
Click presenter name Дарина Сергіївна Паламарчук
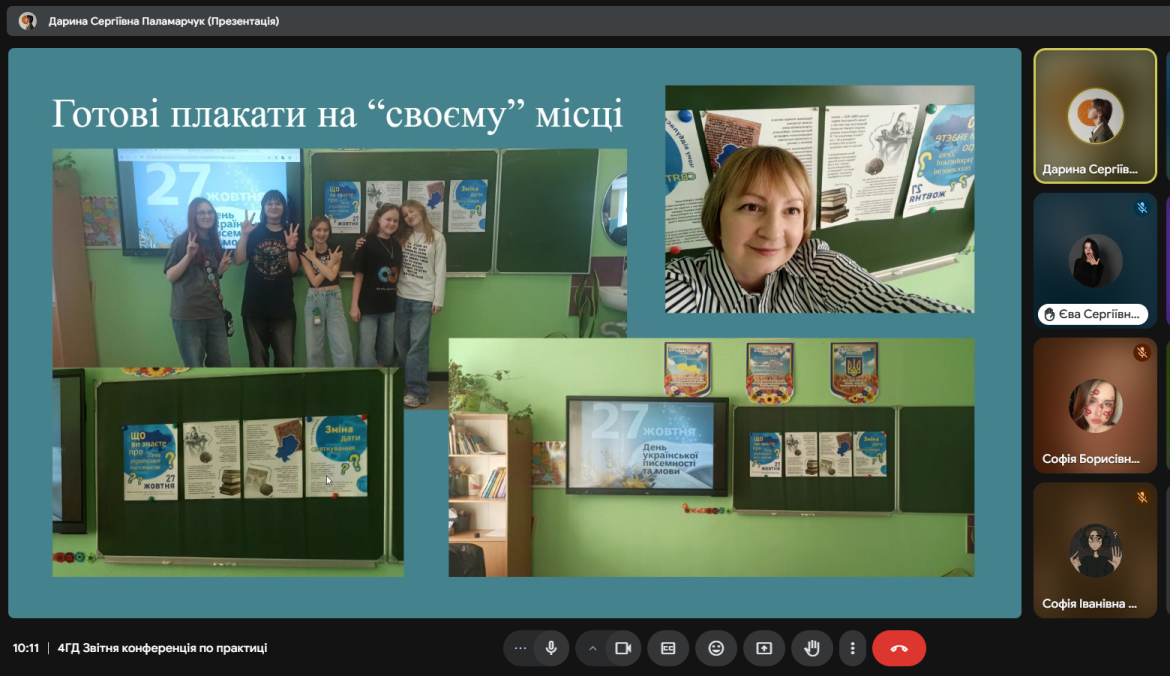pos(163,21)
